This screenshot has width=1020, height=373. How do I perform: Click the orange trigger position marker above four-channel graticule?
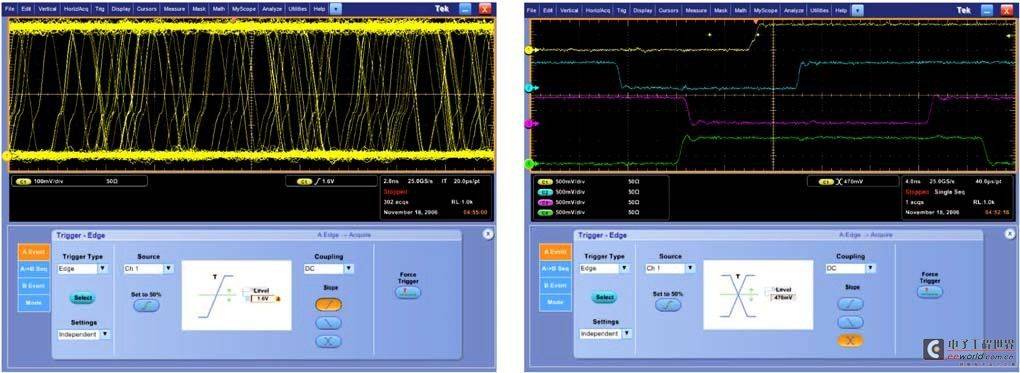[x=755, y=21]
